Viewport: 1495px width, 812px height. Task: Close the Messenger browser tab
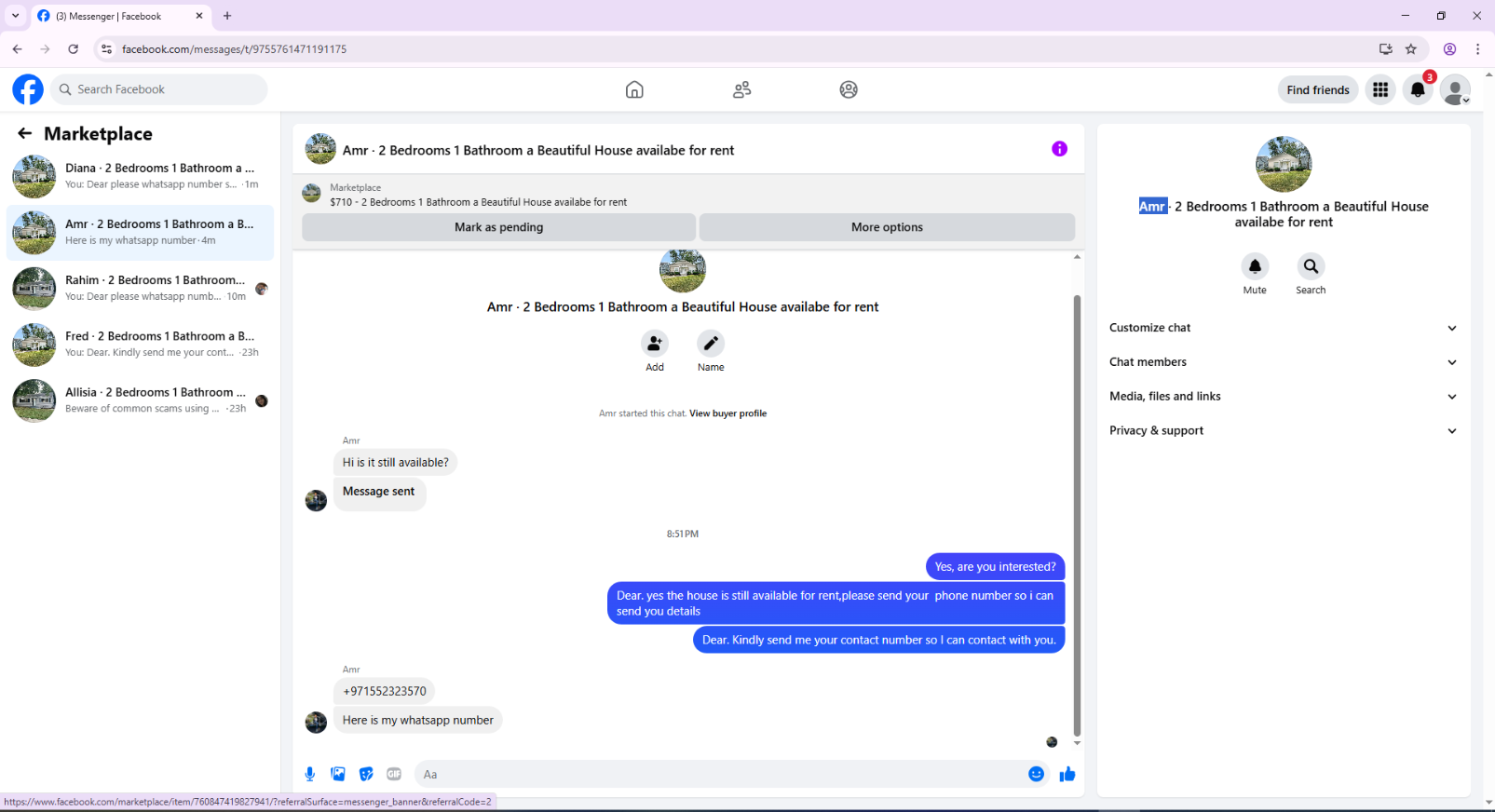(199, 16)
